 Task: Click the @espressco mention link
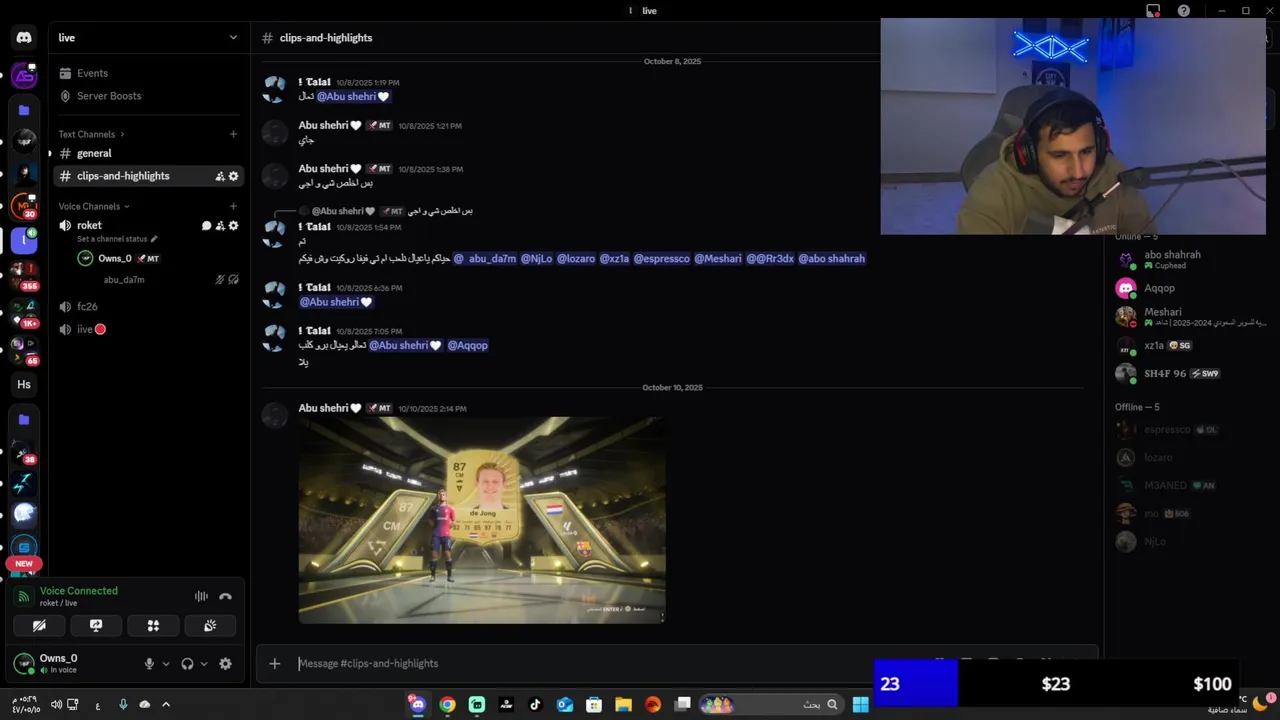click(x=661, y=258)
